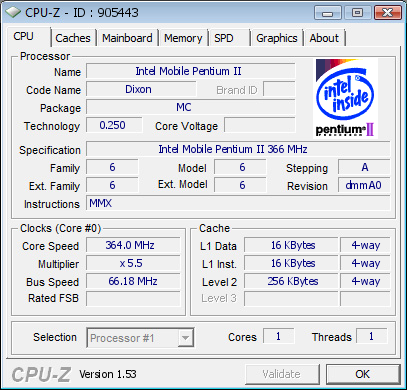Switch to the Graphics tab

click(x=277, y=38)
